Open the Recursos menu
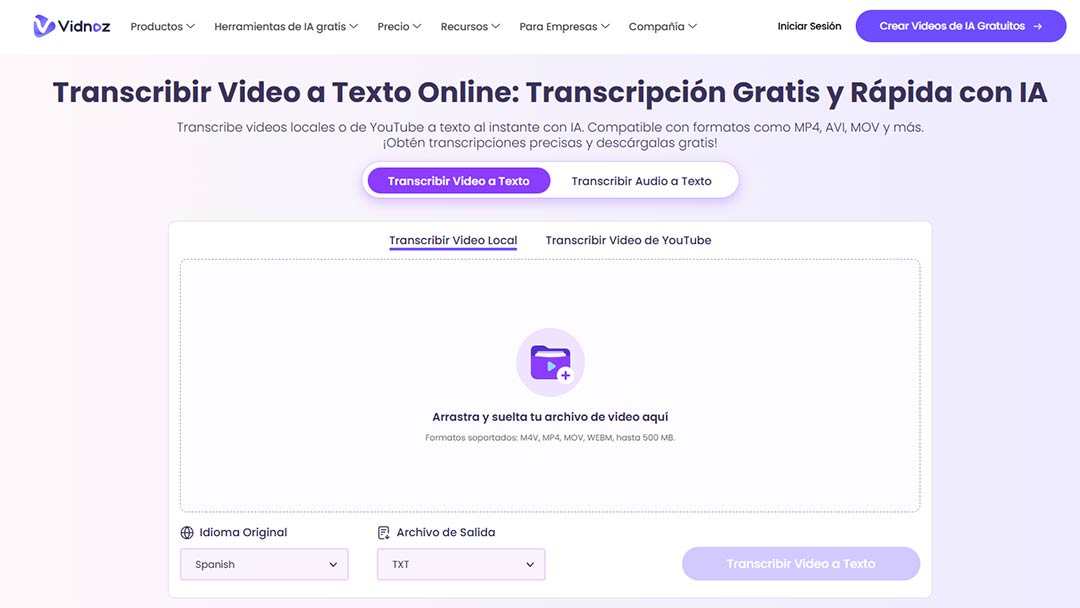This screenshot has height=608, width=1080. coord(470,26)
